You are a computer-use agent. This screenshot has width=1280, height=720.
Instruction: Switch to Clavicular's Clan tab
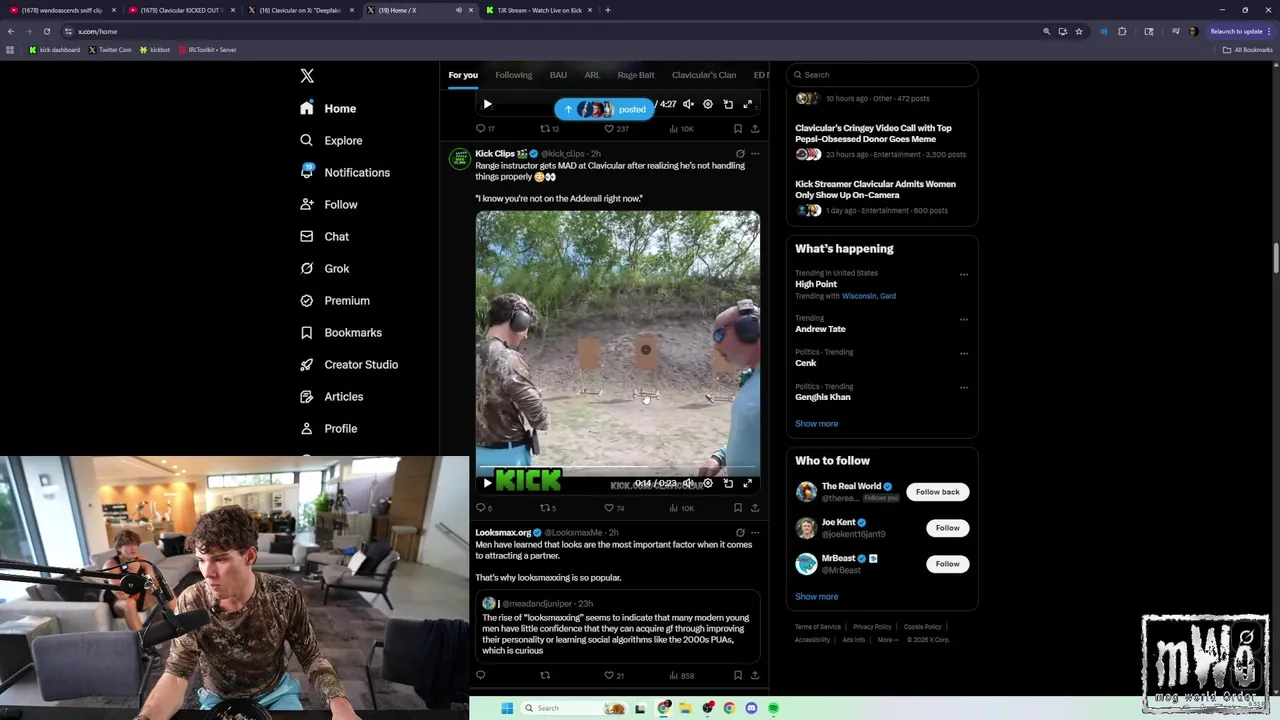pos(704,75)
